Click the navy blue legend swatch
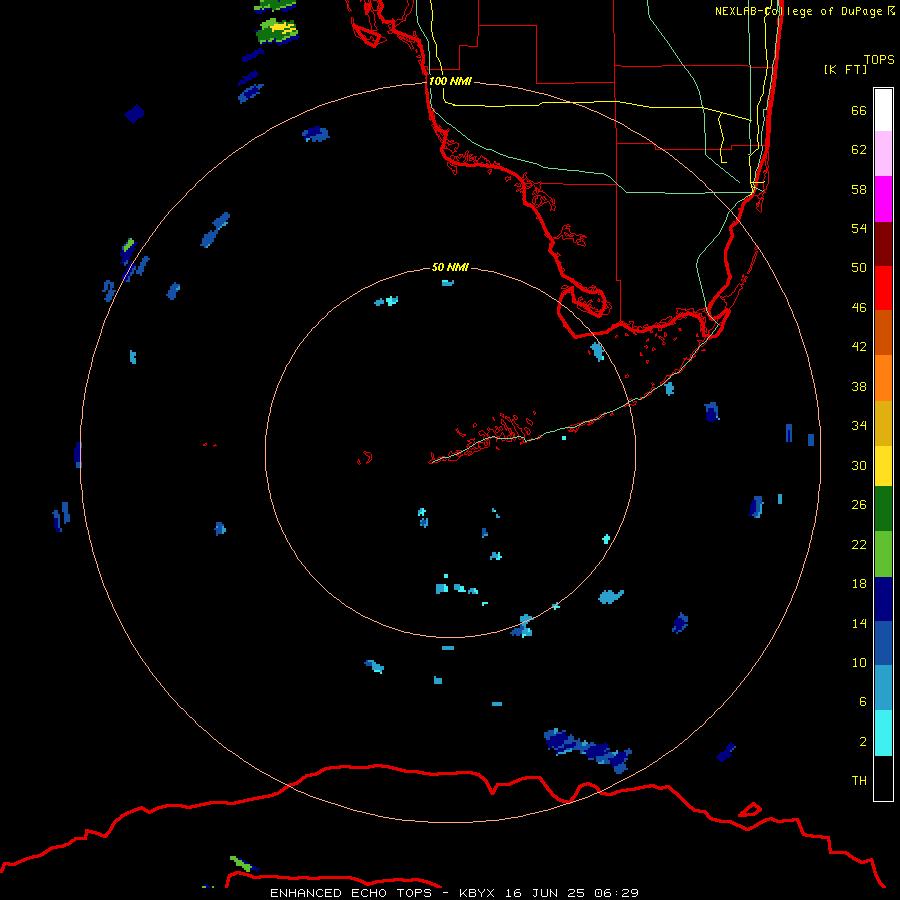The image size is (900, 900). click(883, 599)
